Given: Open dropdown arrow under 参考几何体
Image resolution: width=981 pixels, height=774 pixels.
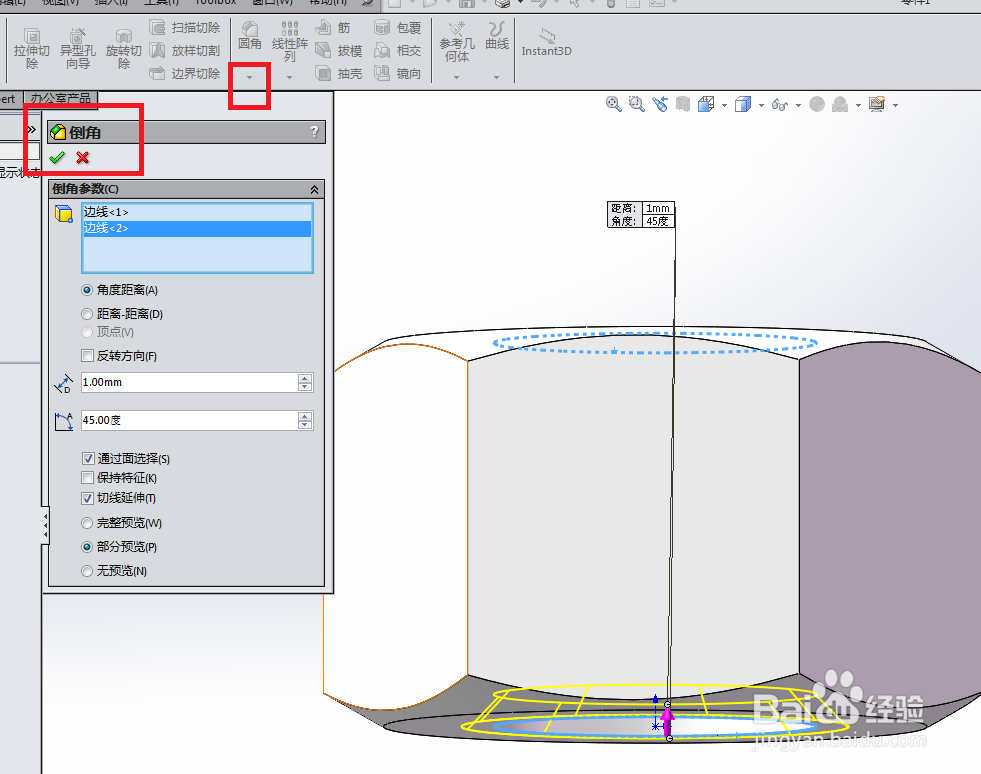Looking at the screenshot, I should pyautogui.click(x=457, y=77).
